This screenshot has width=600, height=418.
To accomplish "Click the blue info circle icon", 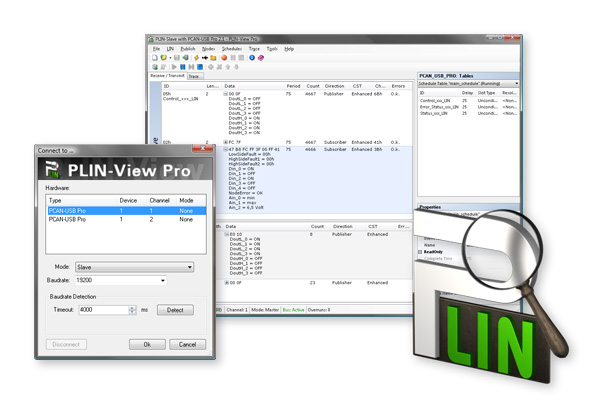I will tap(252, 58).
